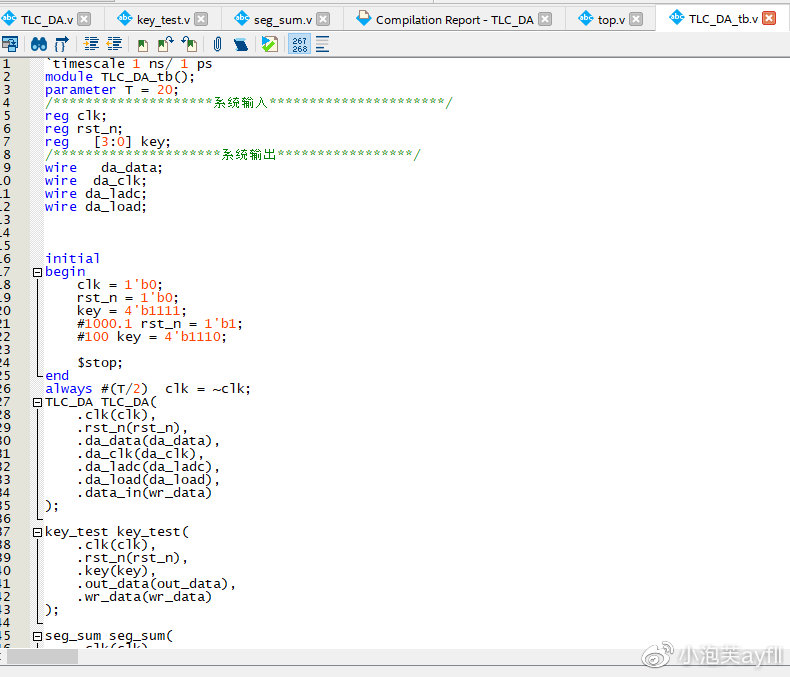The image size is (790, 677).
Task: Click the 'always' keyword in code
Action: (x=69, y=389)
